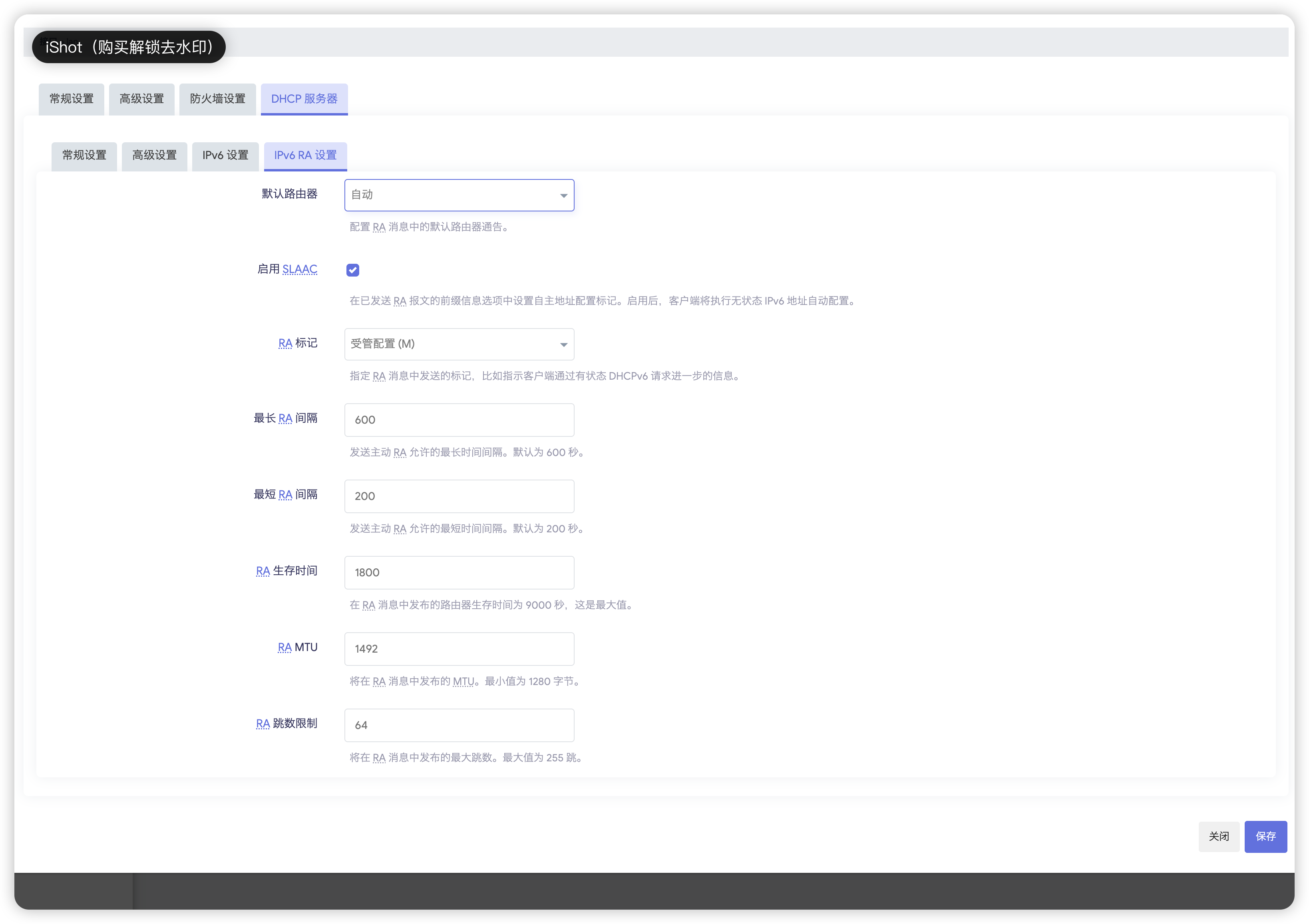Select the DHCP 服务器 tab
Image resolution: width=1309 pixels, height=924 pixels.
(304, 99)
